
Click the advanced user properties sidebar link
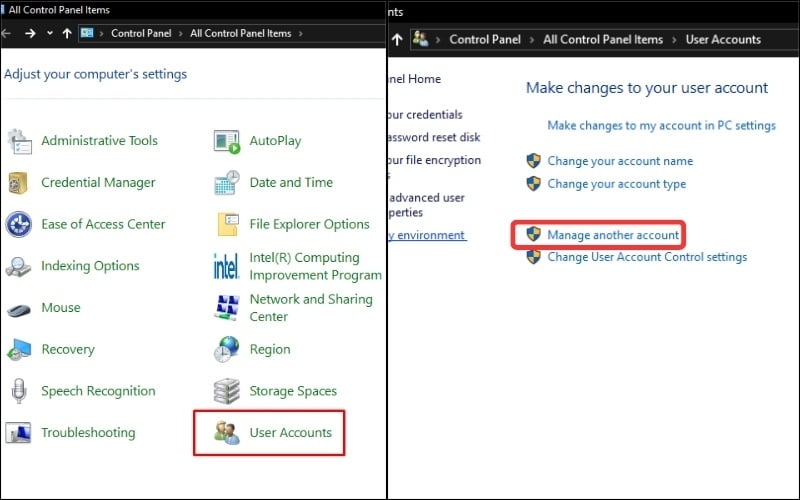coord(427,205)
